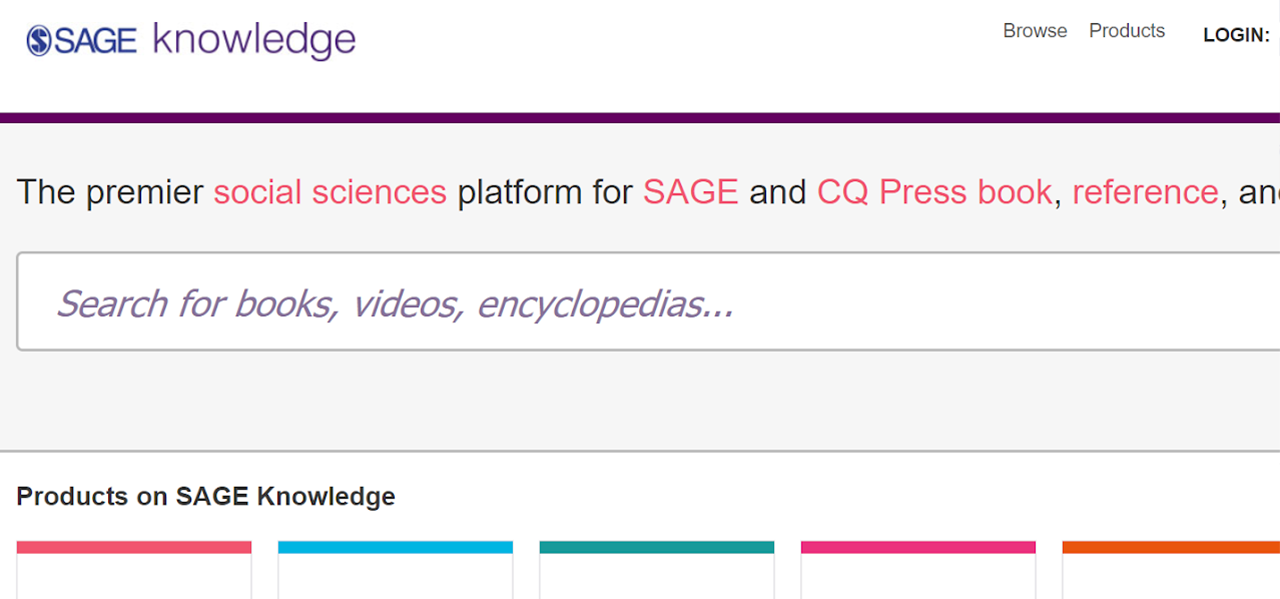This screenshot has width=1280, height=599.
Task: Select the product card with orange bar
Action: pyautogui.click(x=1171, y=570)
